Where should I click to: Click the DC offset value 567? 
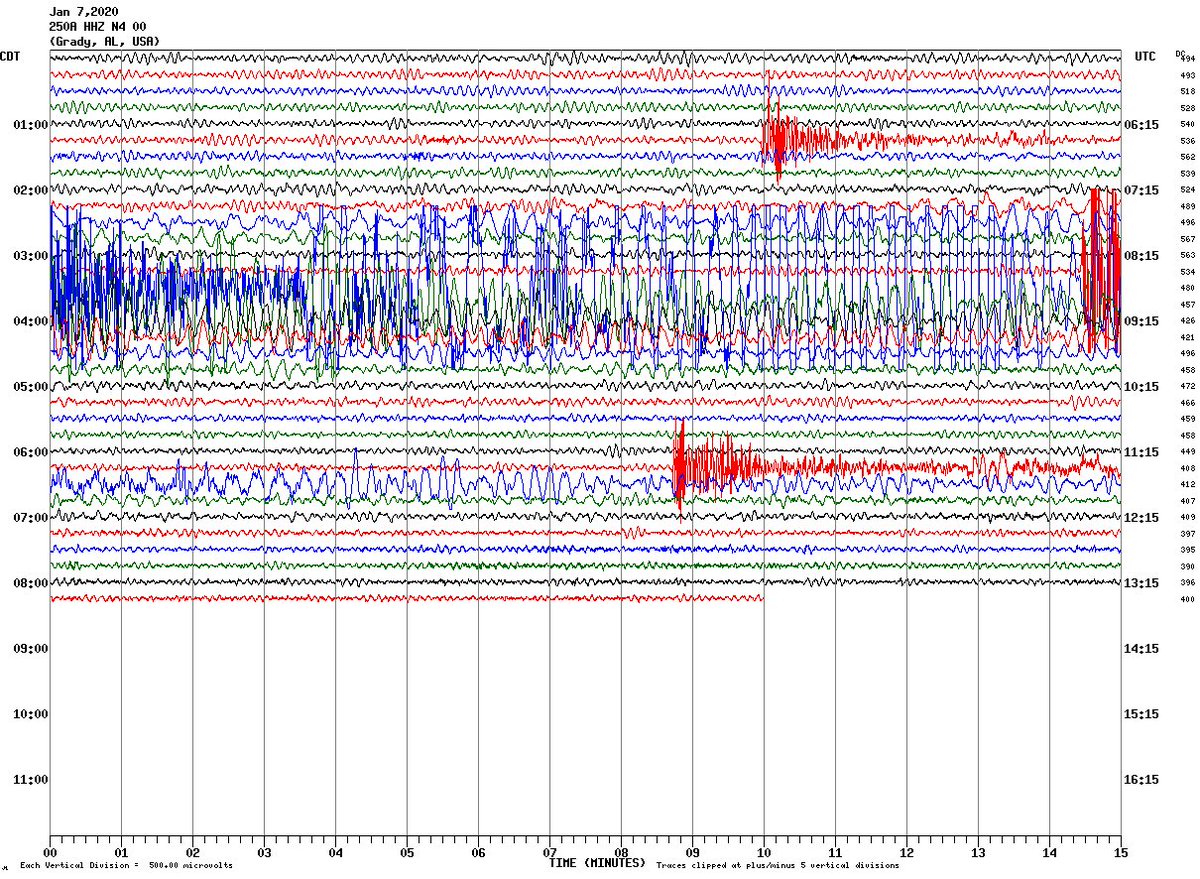click(1188, 239)
